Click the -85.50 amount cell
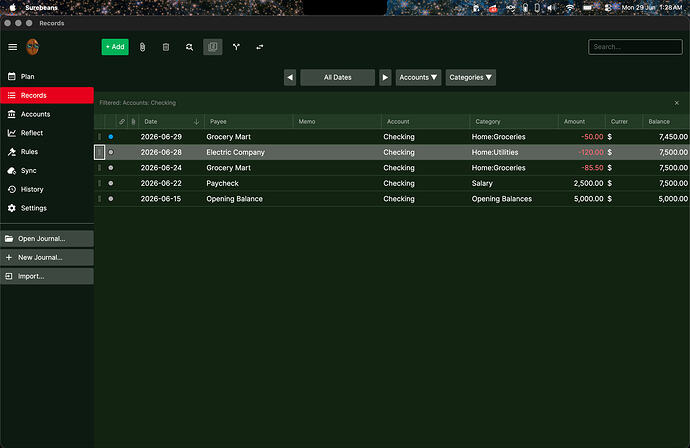The width and height of the screenshot is (690, 448). pyautogui.click(x=581, y=168)
